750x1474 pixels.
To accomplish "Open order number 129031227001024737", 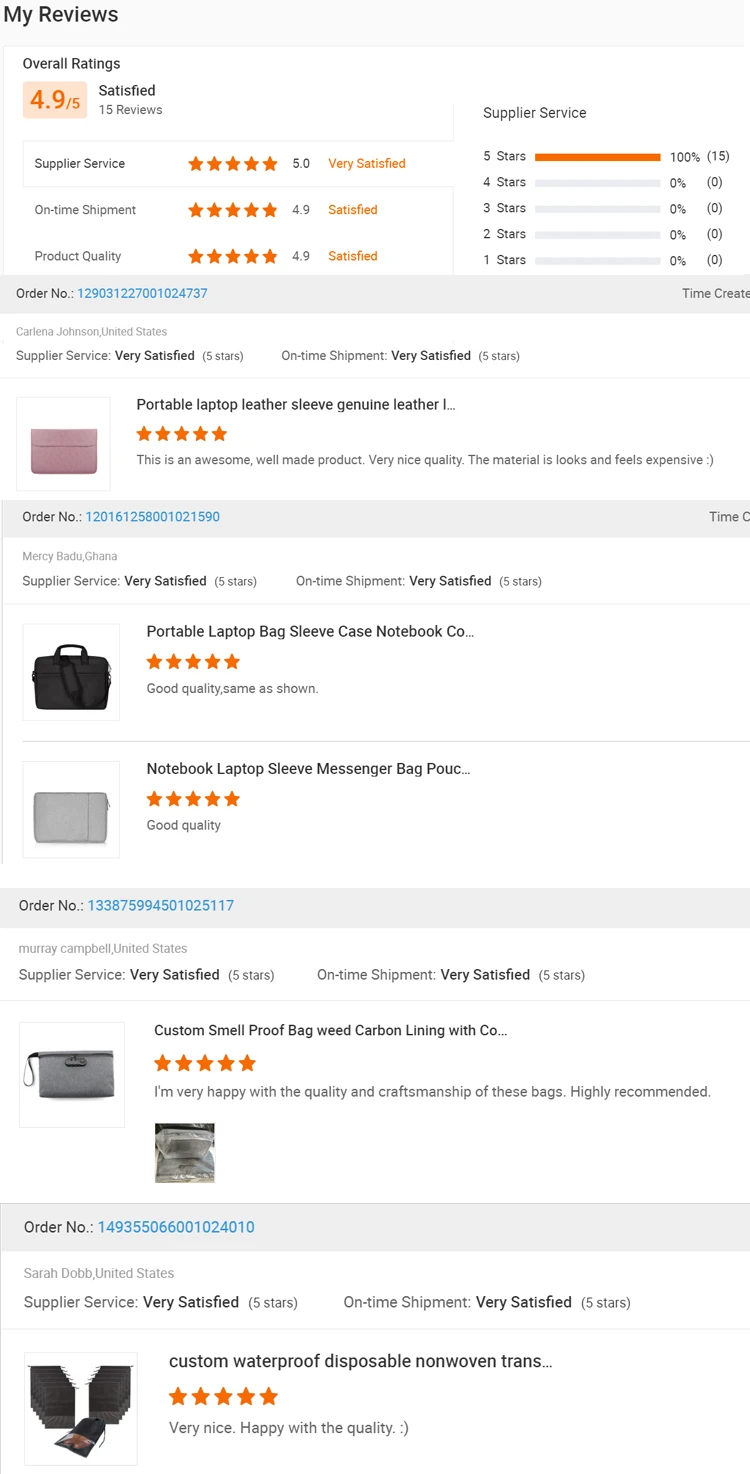I will [142, 294].
